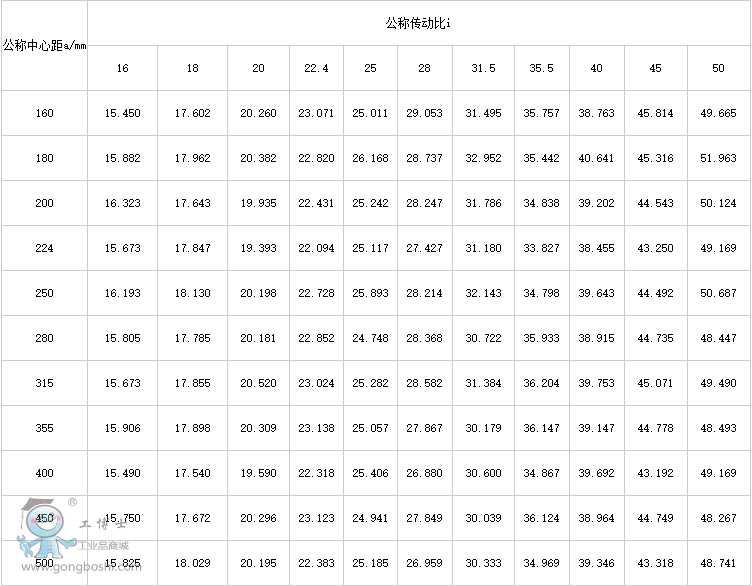The image size is (752, 586).
Task: Click column header 50
Action: 718,68
